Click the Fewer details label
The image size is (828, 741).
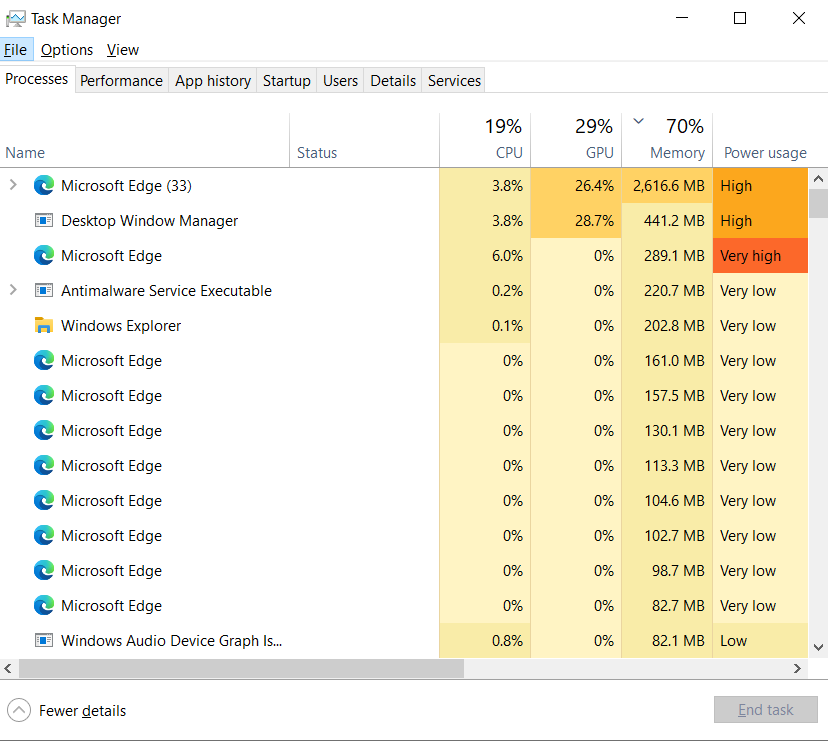pyautogui.click(x=83, y=711)
